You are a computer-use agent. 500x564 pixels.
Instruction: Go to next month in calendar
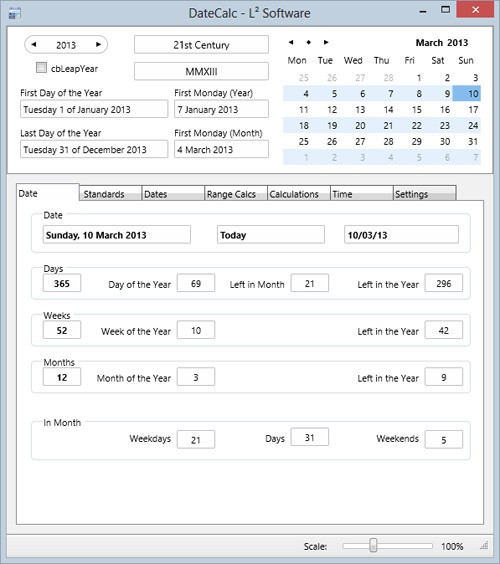[x=326, y=42]
